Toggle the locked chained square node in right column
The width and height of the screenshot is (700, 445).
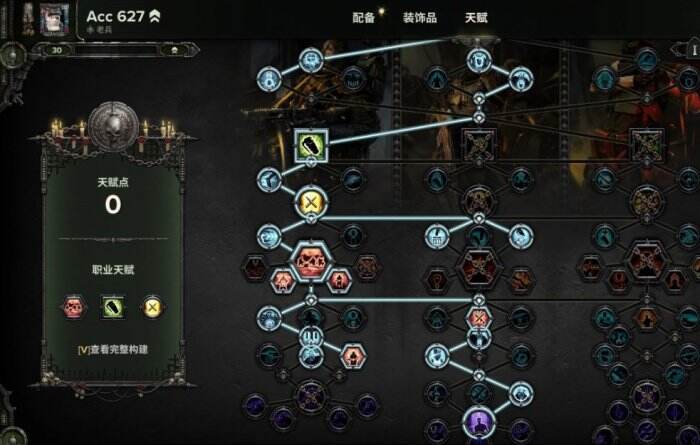click(646, 146)
